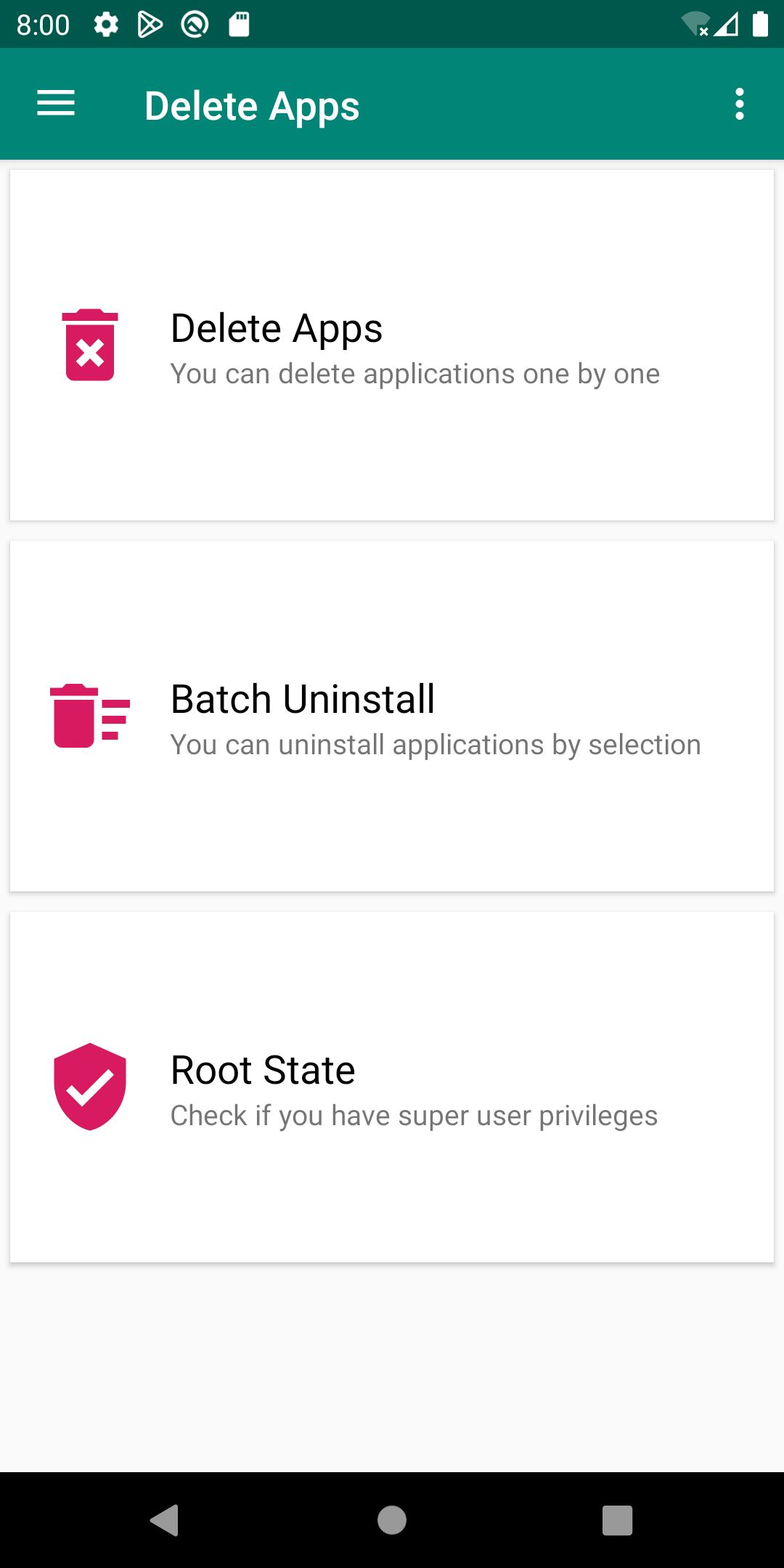
Task: Tap the battery icon in status bar
Action: tap(760, 25)
